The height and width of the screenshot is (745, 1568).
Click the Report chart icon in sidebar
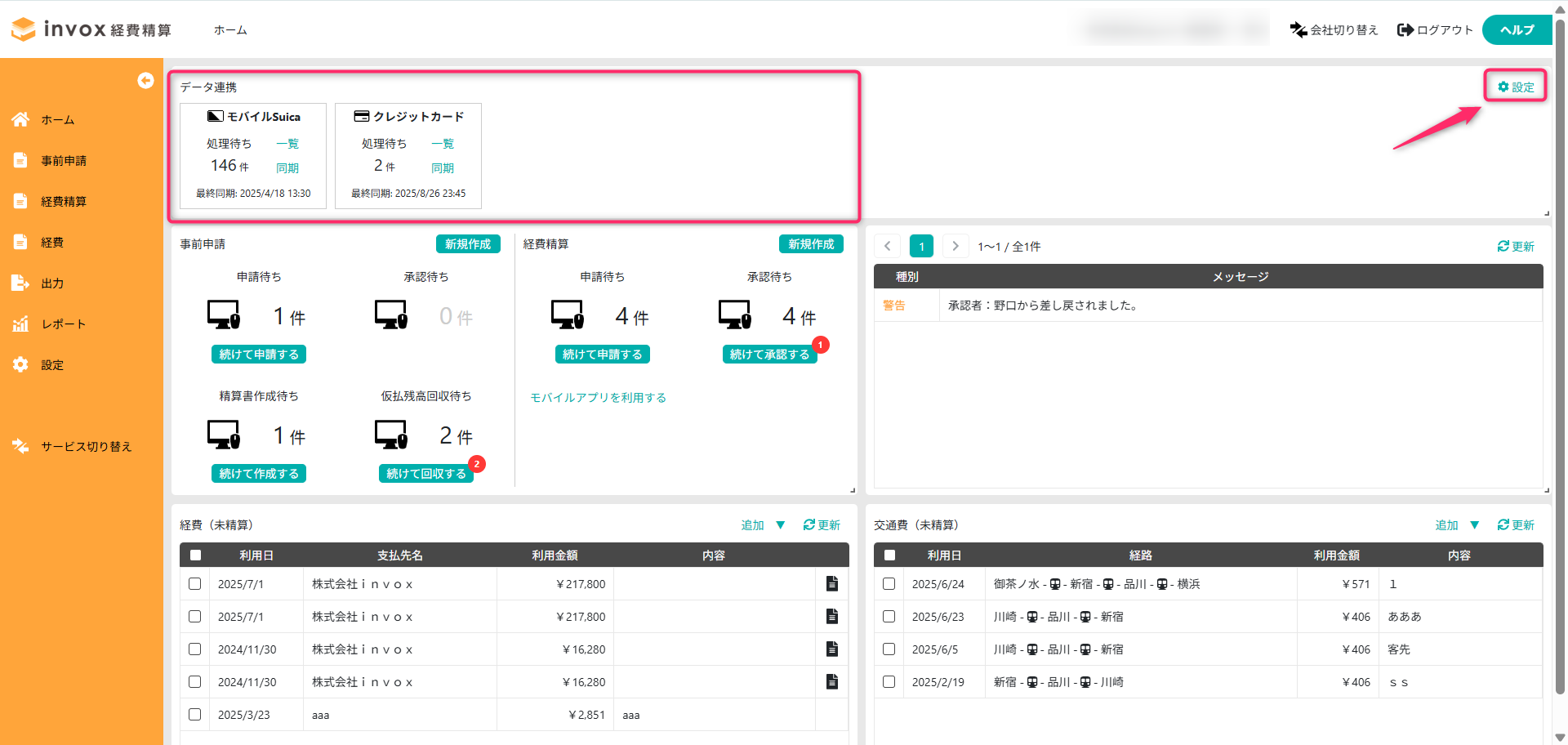tap(20, 324)
